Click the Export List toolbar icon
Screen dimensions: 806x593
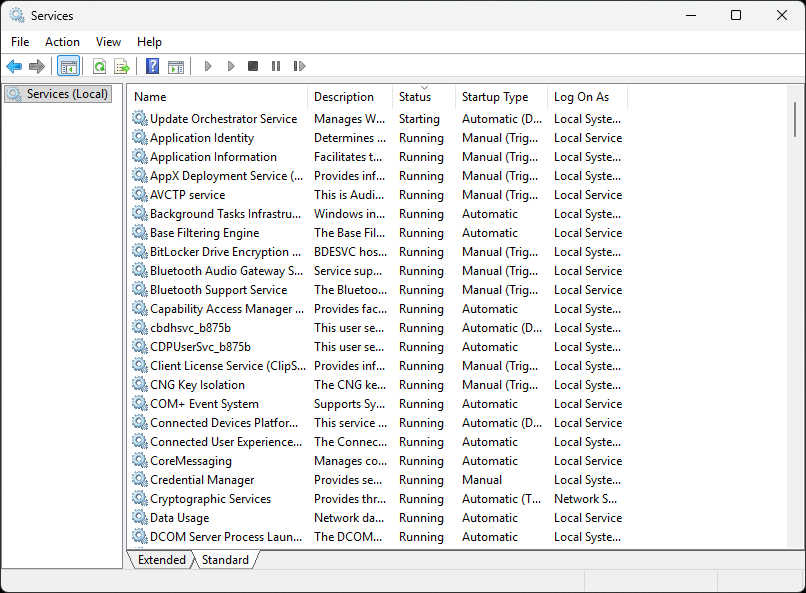pyautogui.click(x=122, y=66)
